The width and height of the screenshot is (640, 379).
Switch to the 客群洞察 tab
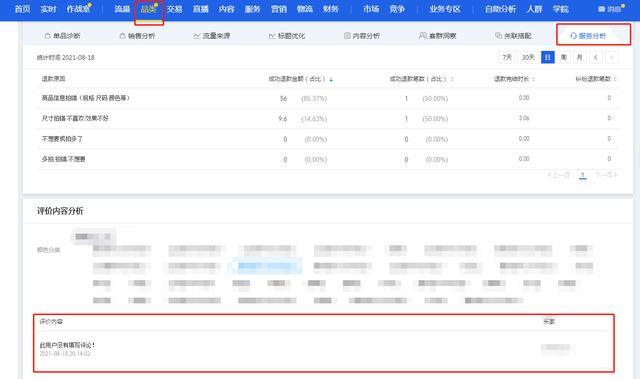click(x=438, y=36)
